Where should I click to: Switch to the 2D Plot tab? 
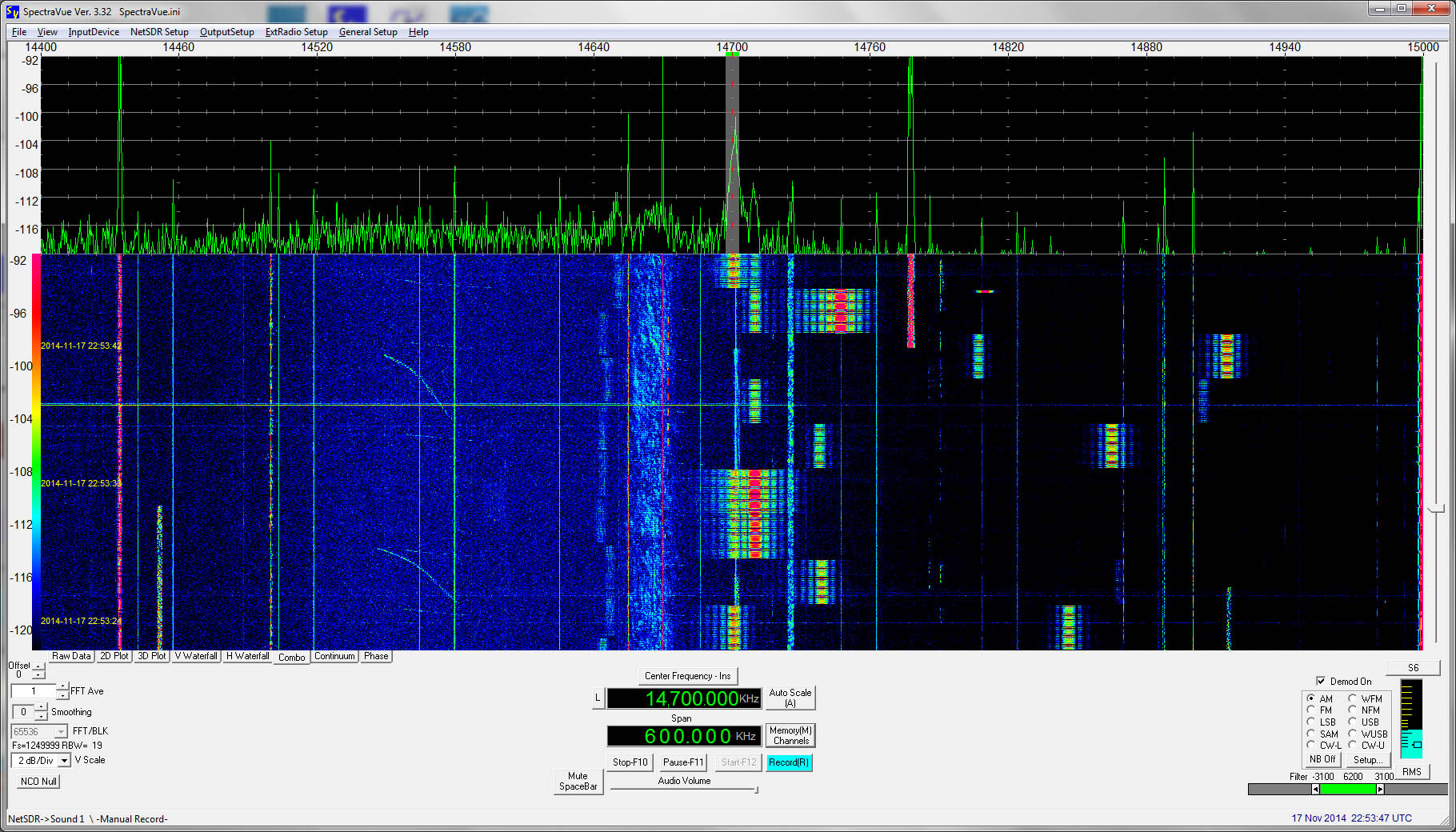[x=114, y=656]
